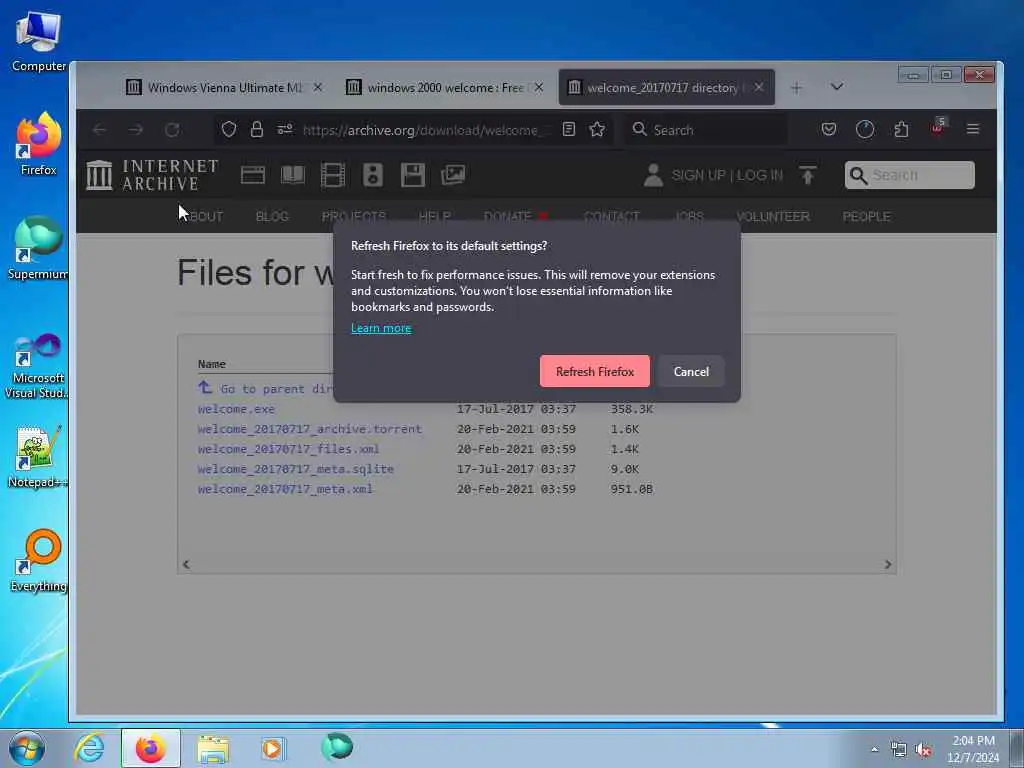1024x768 pixels.
Task: Go back with the back arrow
Action: pos(100,130)
